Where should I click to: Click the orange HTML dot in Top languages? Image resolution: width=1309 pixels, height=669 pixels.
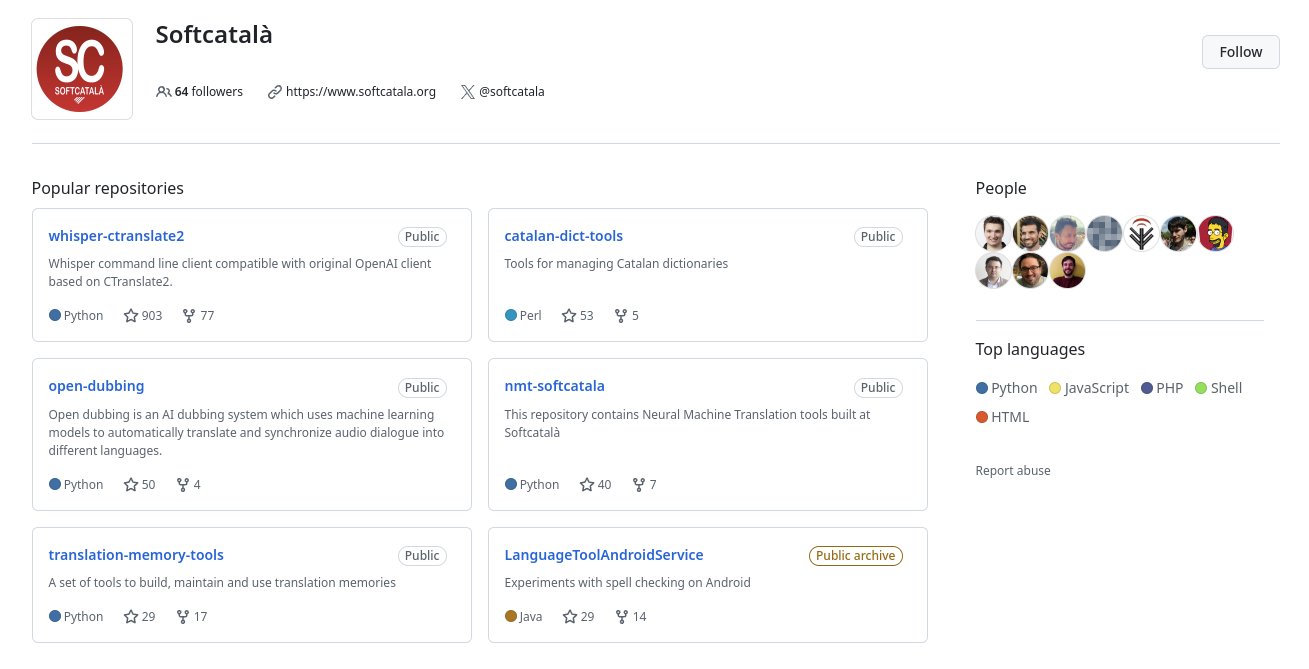(982, 417)
